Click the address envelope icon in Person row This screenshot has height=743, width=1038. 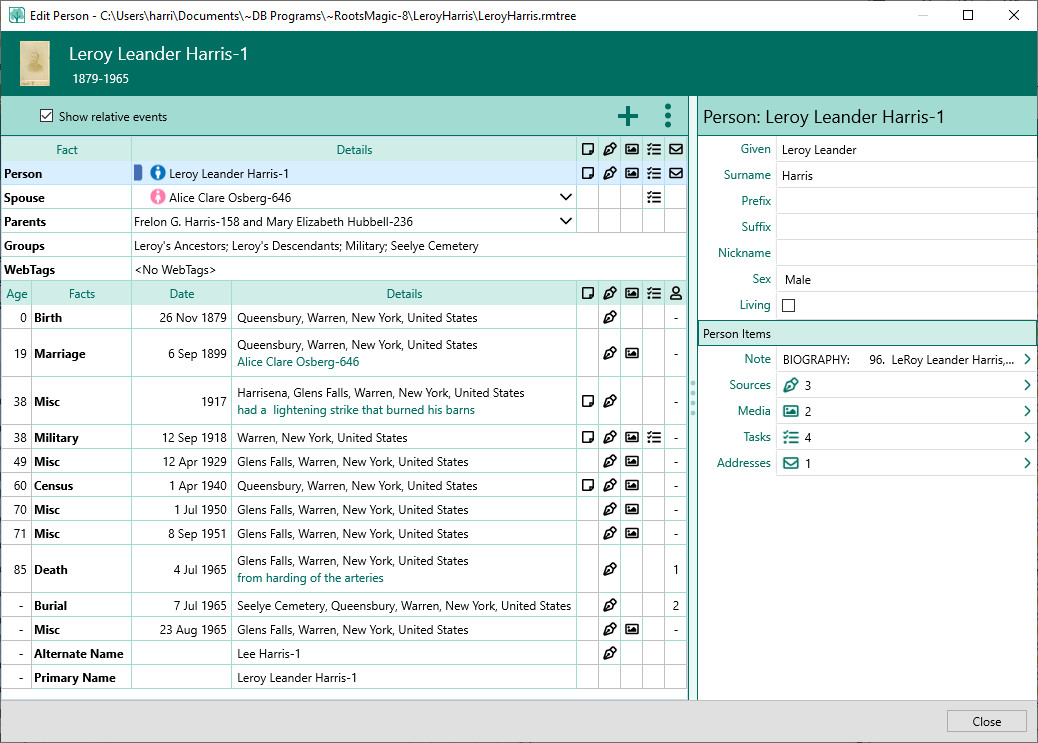(676, 174)
